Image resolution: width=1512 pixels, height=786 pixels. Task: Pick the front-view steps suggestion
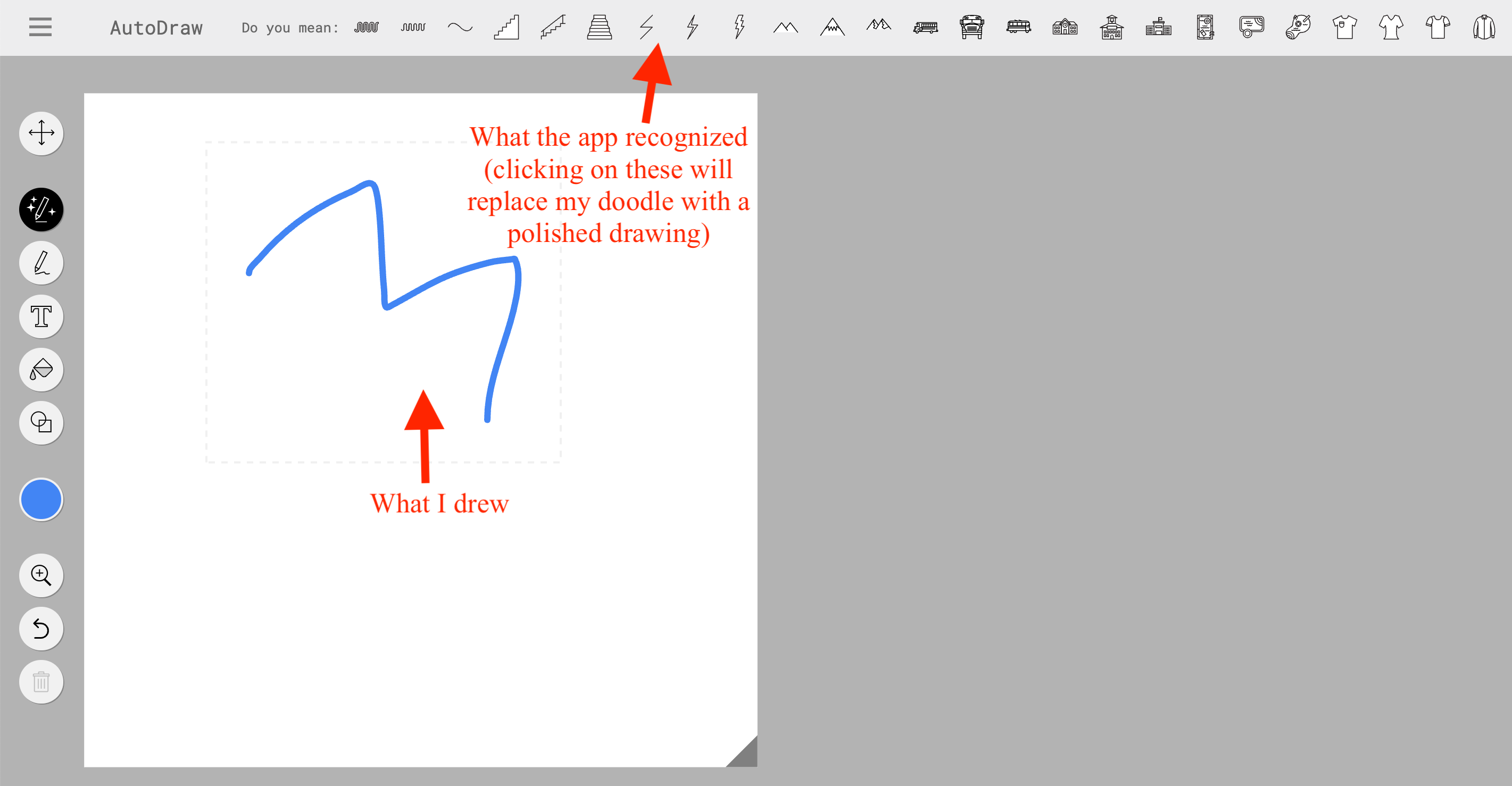click(x=599, y=27)
